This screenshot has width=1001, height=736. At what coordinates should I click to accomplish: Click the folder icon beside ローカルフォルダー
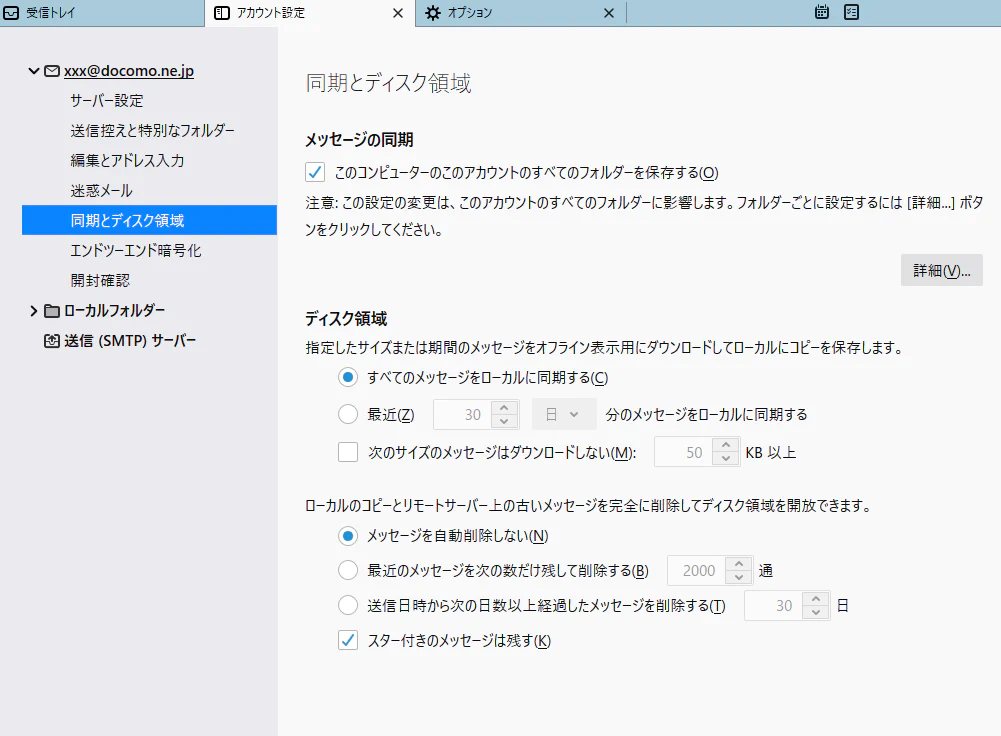[x=52, y=311]
